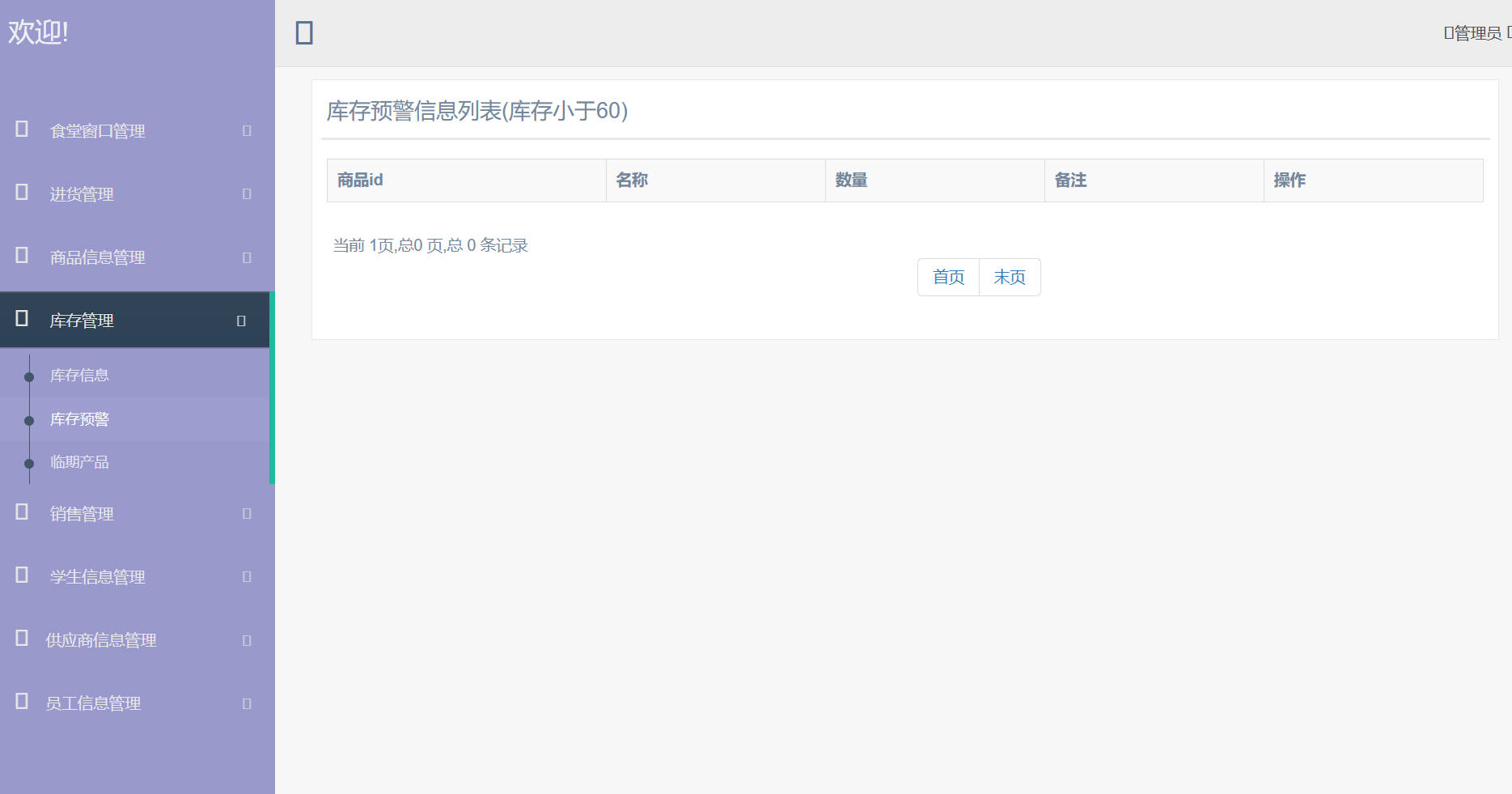Click the 员工信息管理 menu icon
Image resolution: width=1512 pixels, height=794 pixels.
coord(21,703)
